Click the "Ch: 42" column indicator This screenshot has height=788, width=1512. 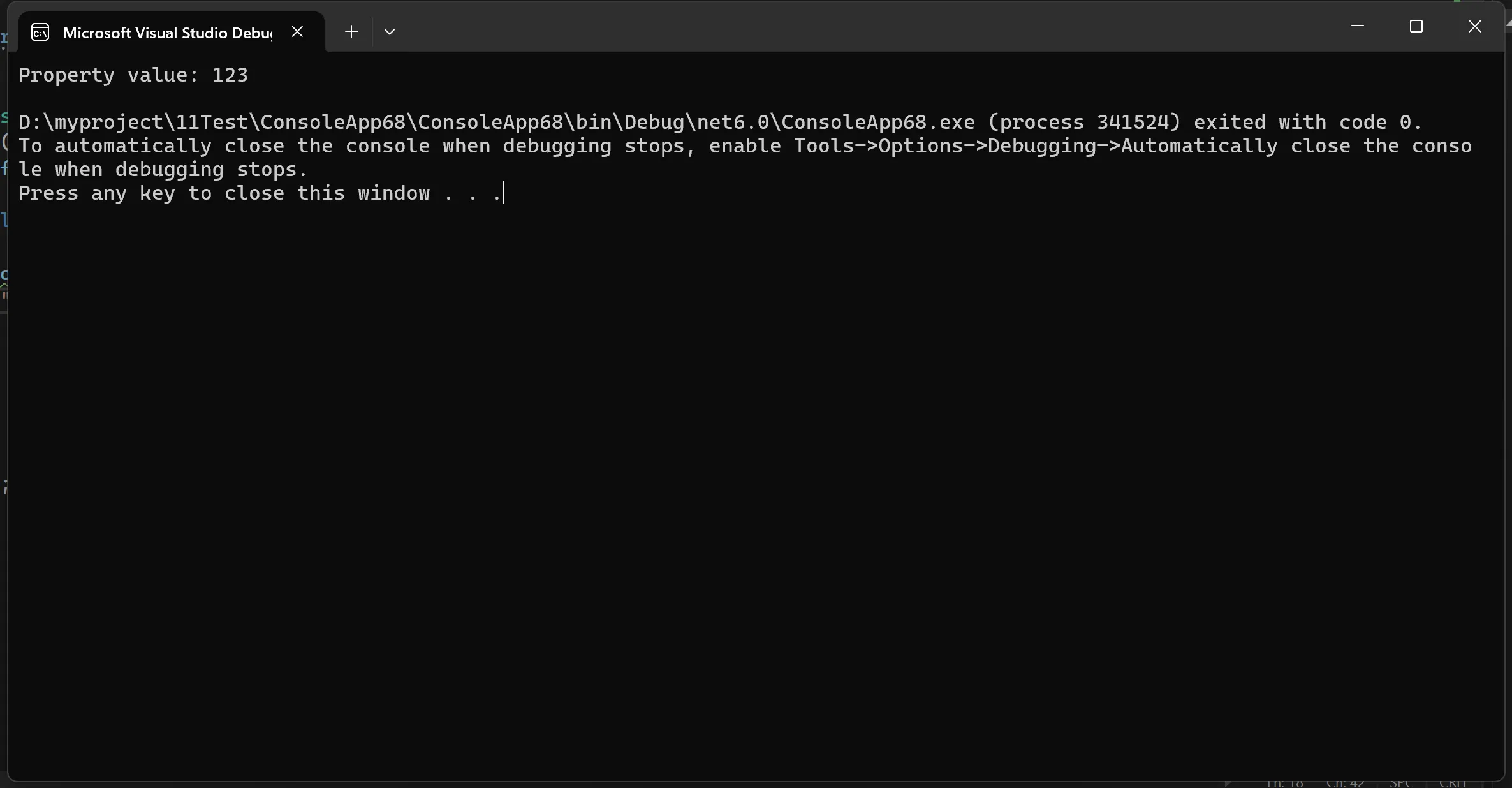tap(1346, 783)
